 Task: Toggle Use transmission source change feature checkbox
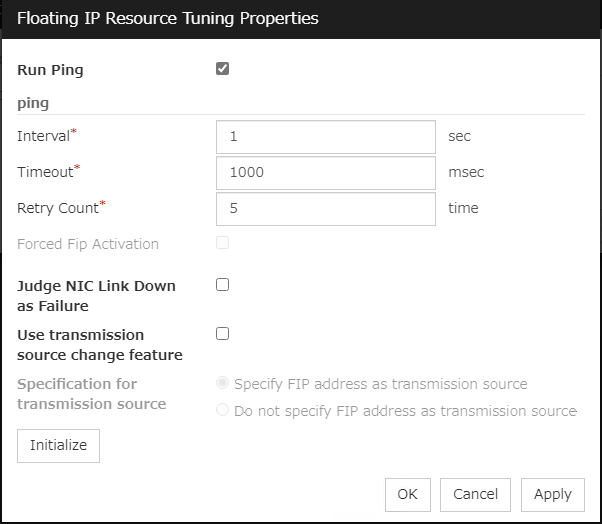(x=222, y=334)
